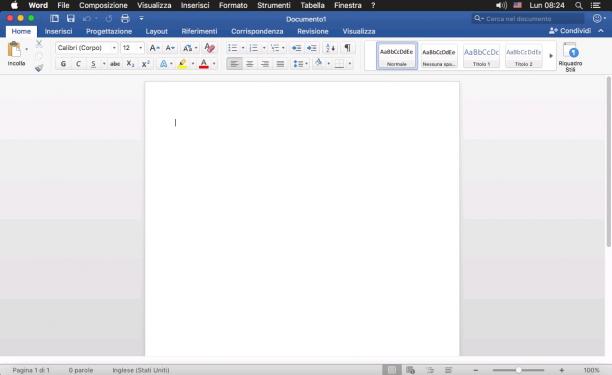Open the Riquadro Stili pane

570,57
